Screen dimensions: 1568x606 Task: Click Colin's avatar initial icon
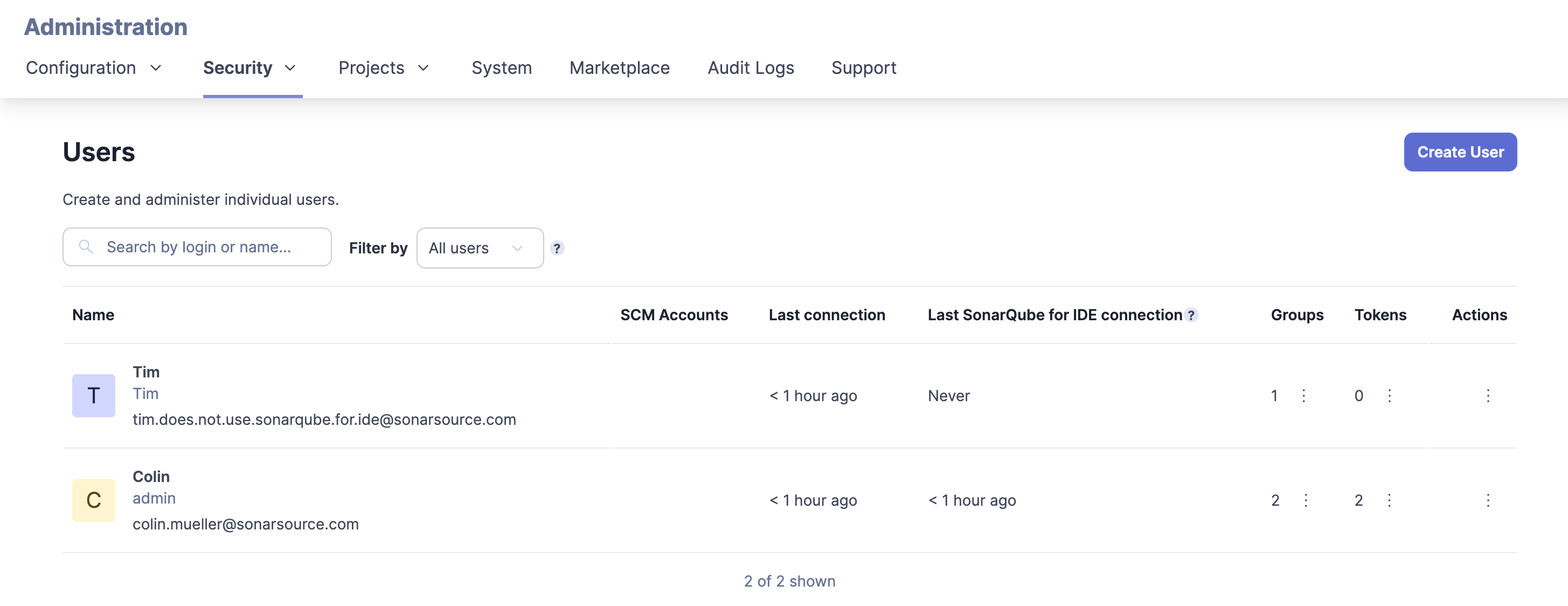(x=93, y=500)
